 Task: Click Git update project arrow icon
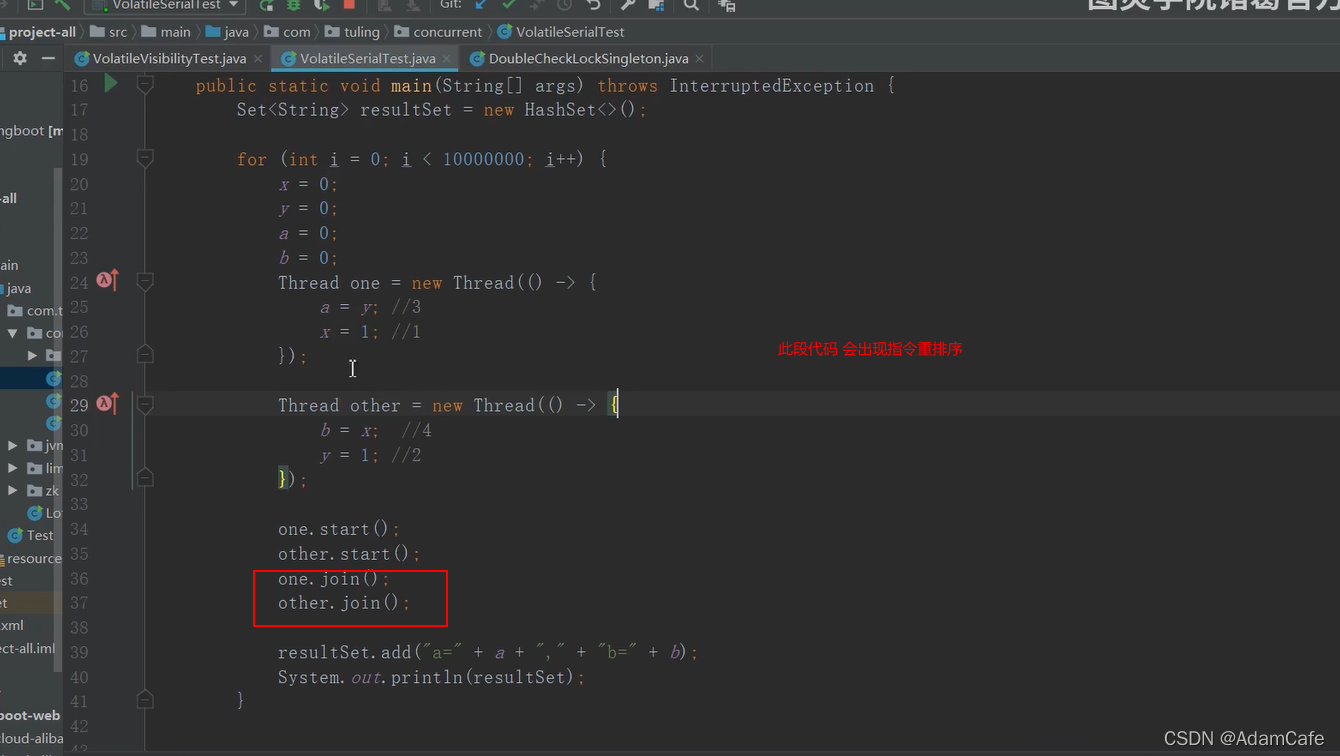(481, 5)
